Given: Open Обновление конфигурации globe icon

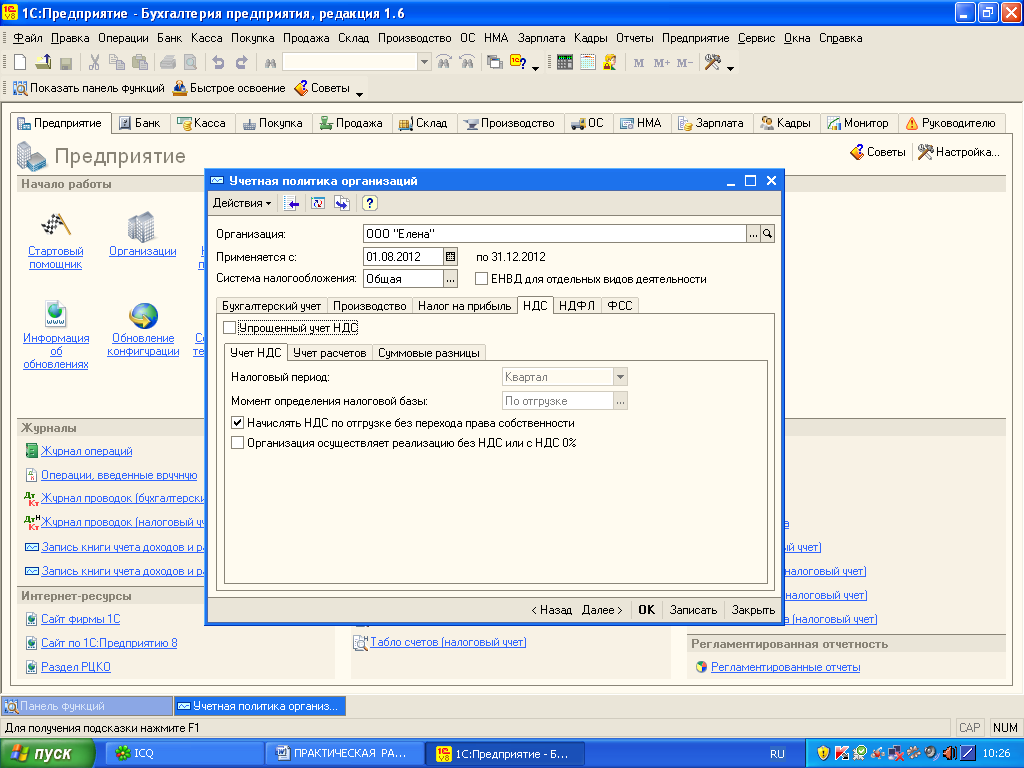Looking at the screenshot, I should tap(144, 315).
